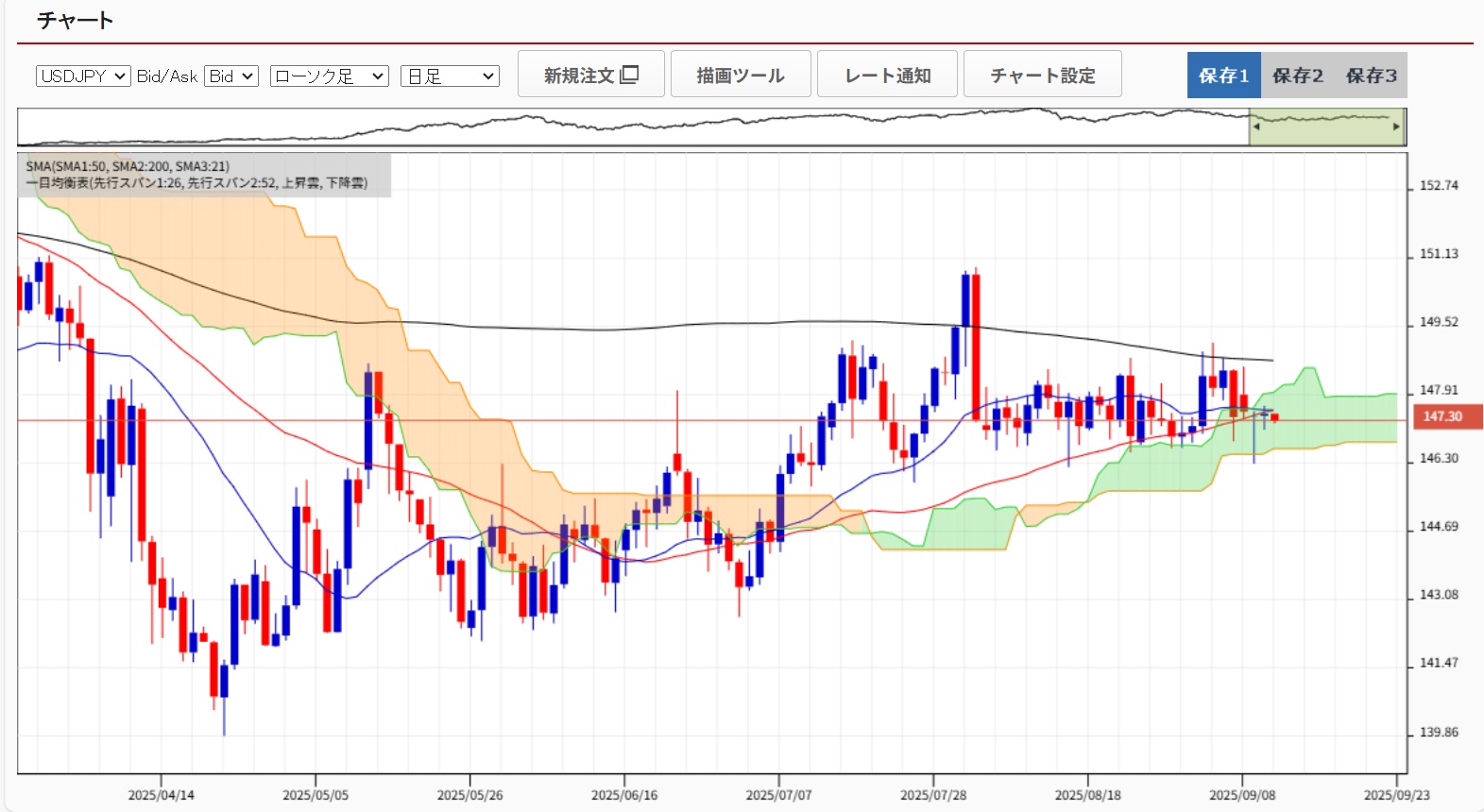The width and height of the screenshot is (1484, 812).
Task: Open the 日足 timeframe dropdown
Action: pyautogui.click(x=450, y=76)
